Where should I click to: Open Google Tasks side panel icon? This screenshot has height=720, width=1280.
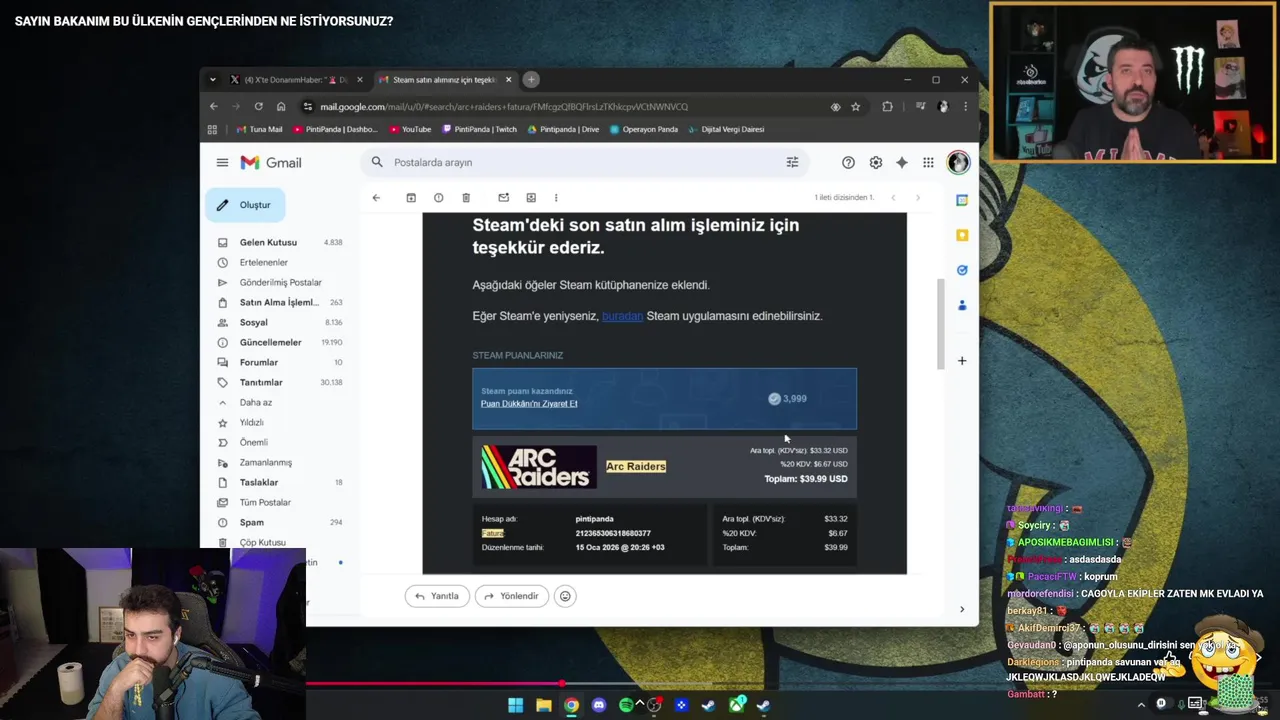[962, 270]
